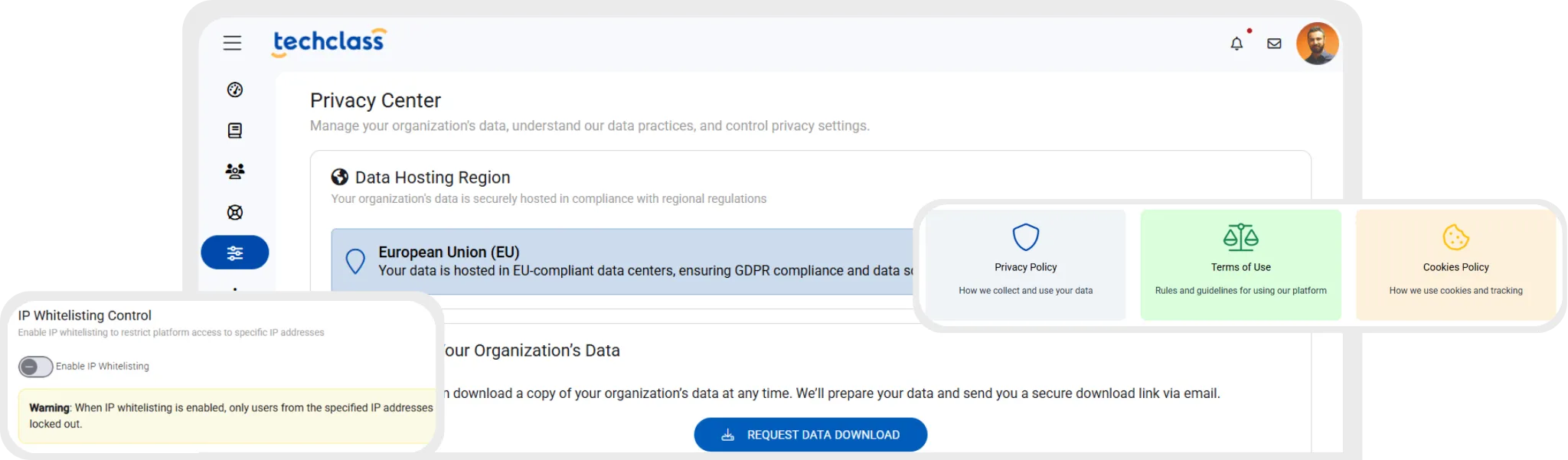The height and width of the screenshot is (460, 1568).
Task: Open the Privacy Policy card
Action: 1025,265
